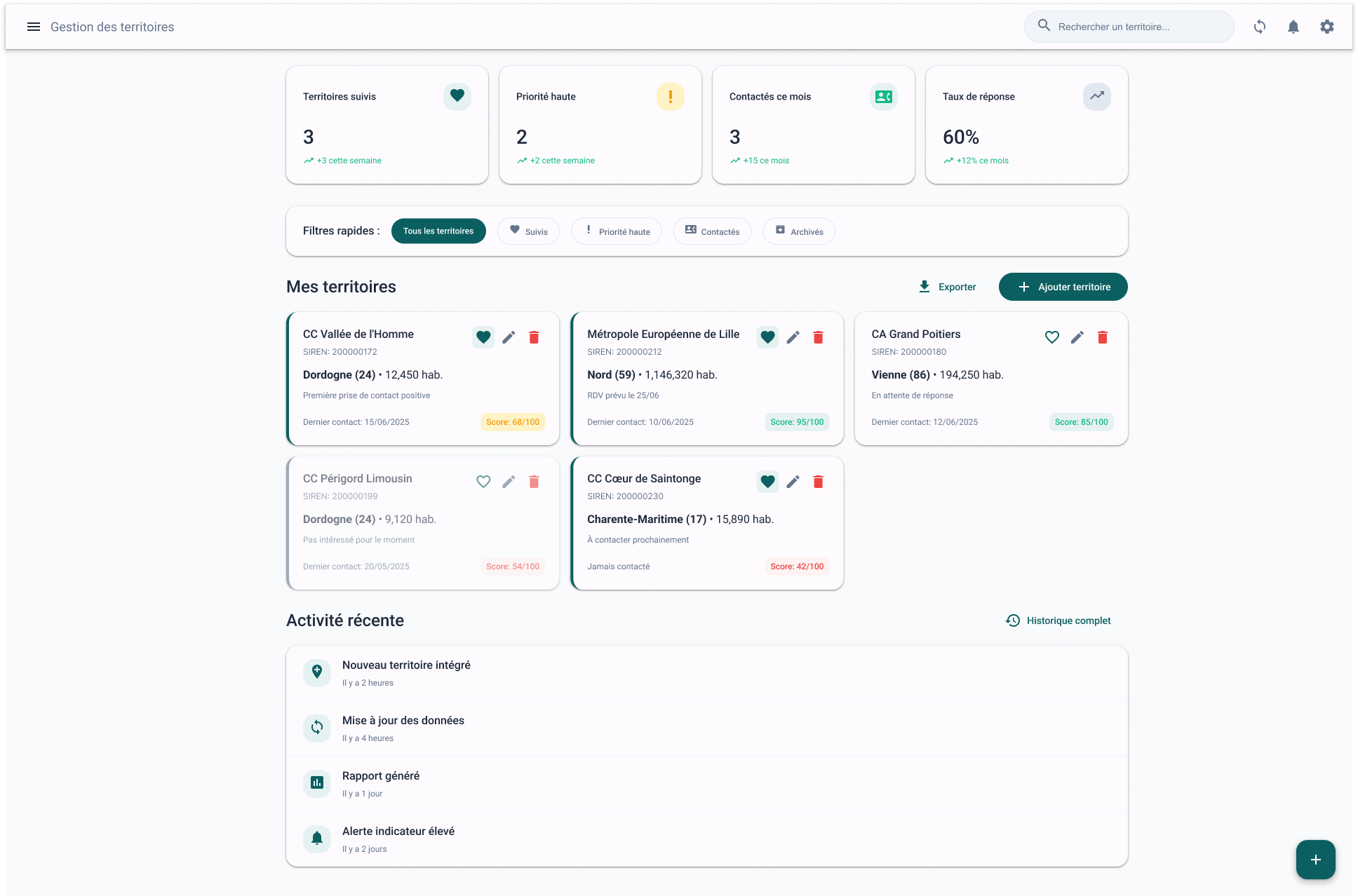Unfollow CC Vallée de l'Homme via heart

tap(483, 337)
